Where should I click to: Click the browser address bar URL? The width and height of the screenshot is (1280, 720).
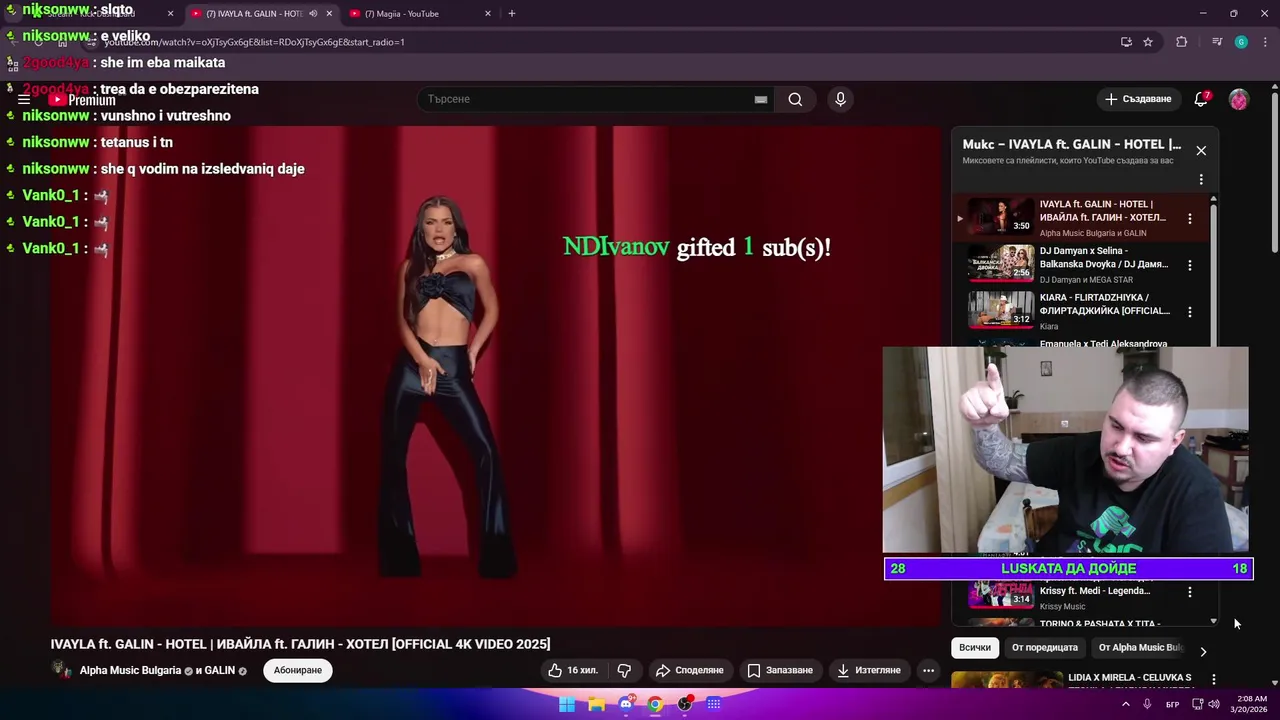pos(254,42)
